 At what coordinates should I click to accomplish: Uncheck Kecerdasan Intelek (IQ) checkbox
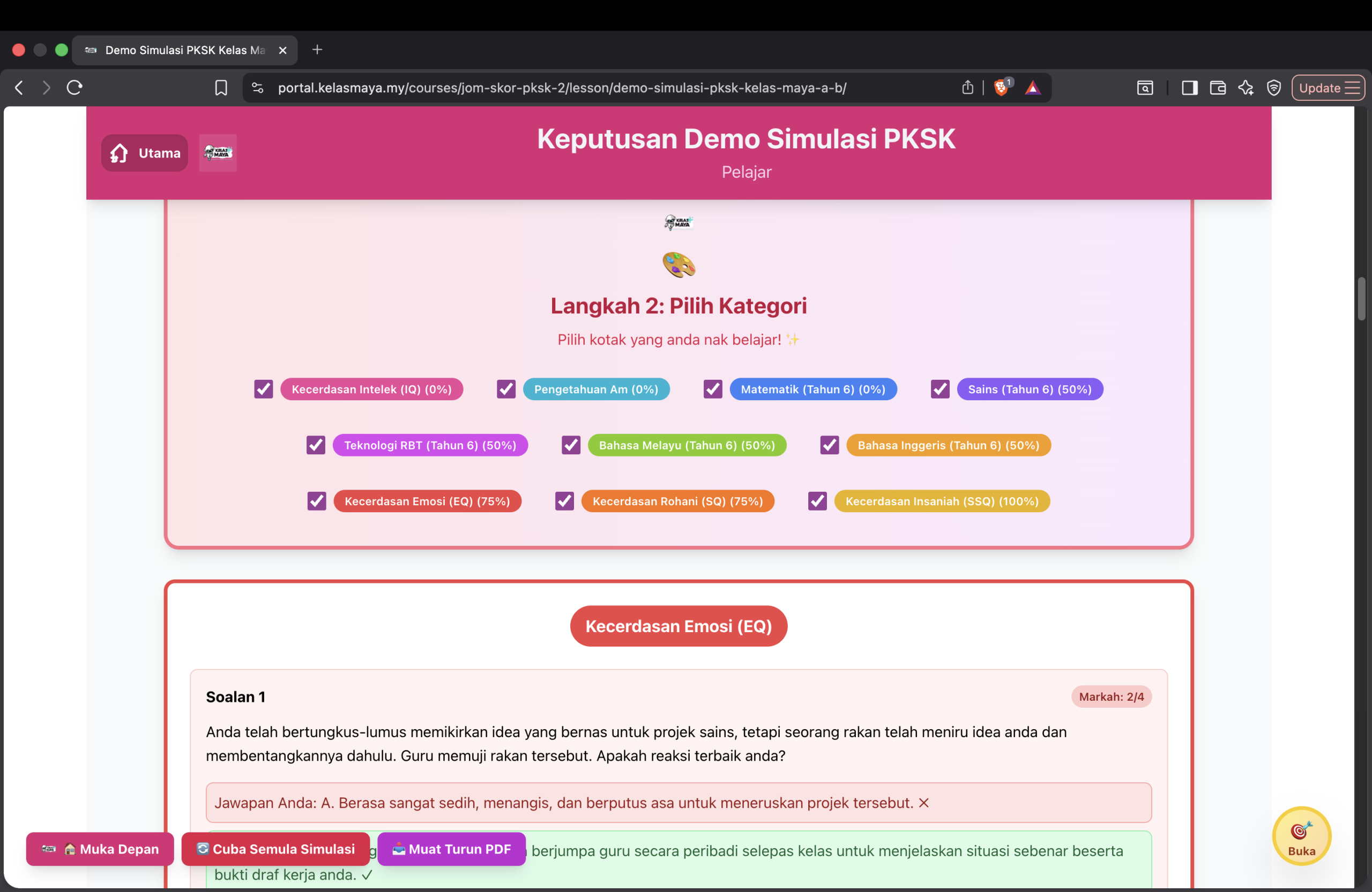[x=264, y=389]
